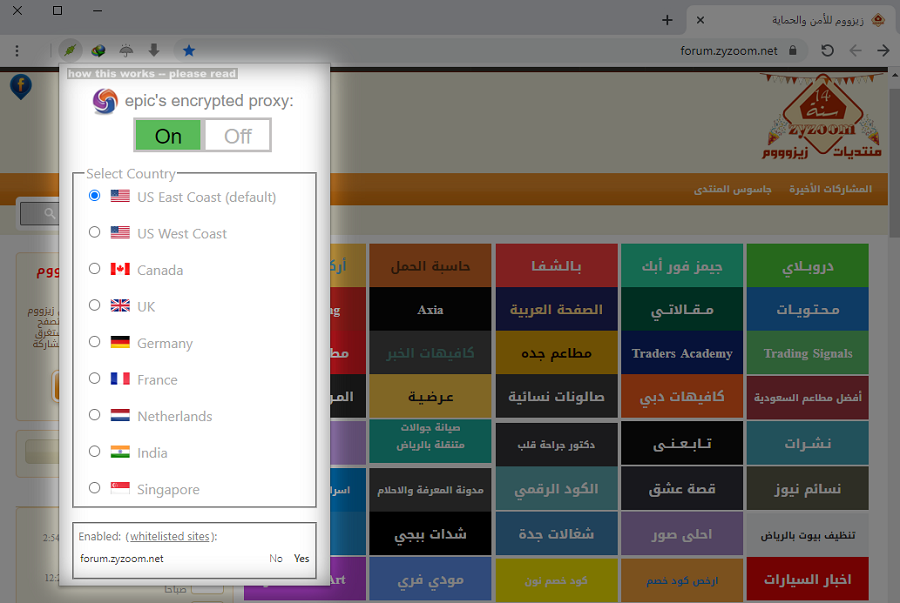Open the تابعنى black tile
Image resolution: width=900 pixels, height=603 pixels.
682,443
